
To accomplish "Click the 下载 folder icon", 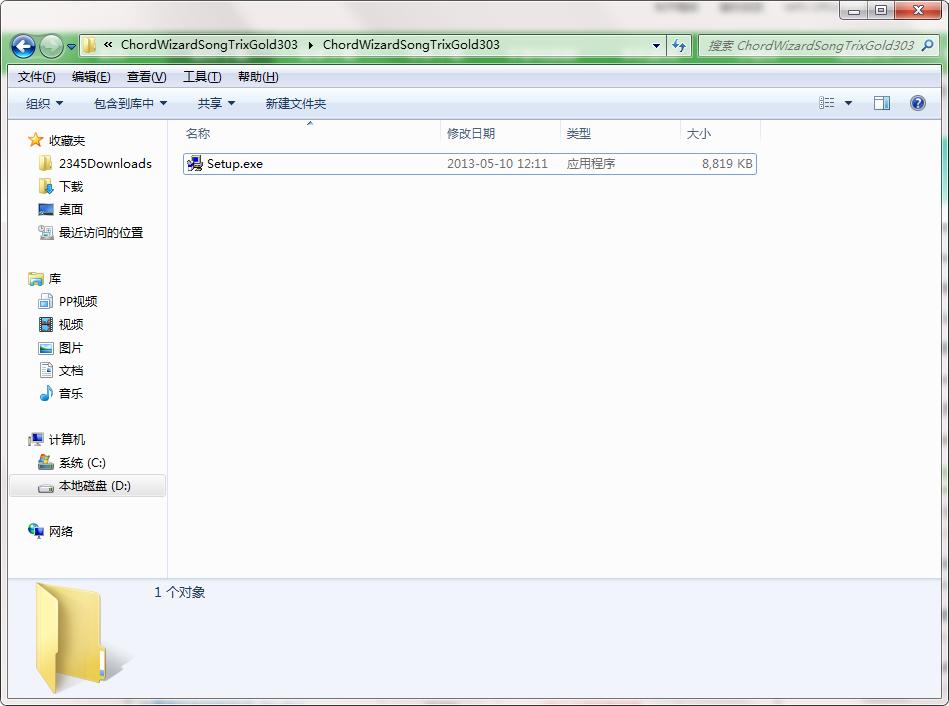I will pos(46,186).
